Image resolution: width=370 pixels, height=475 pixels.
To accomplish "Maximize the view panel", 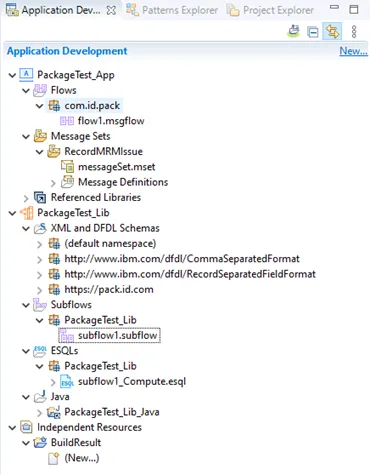I will [354, 9].
